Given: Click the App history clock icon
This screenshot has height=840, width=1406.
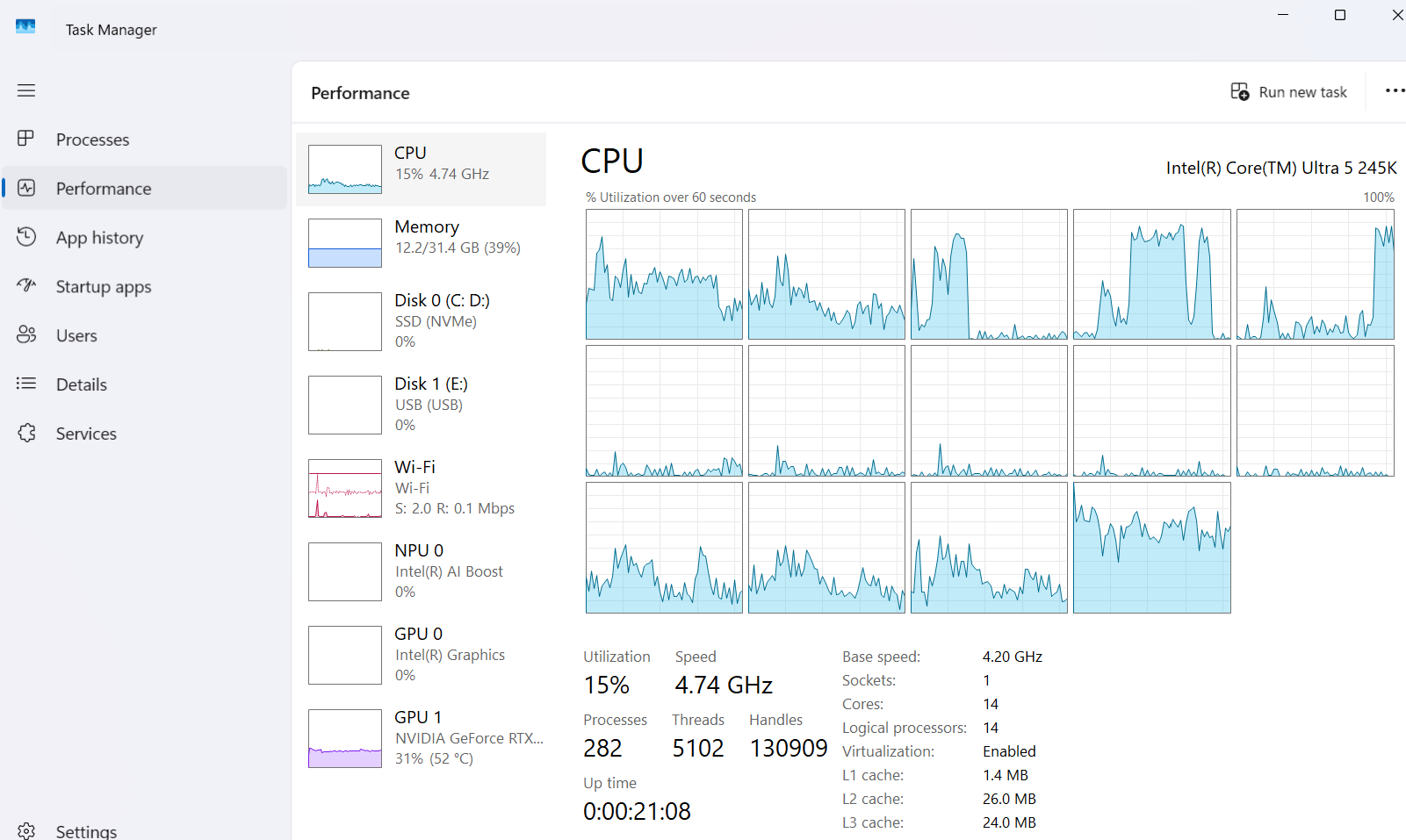Looking at the screenshot, I should click(26, 237).
